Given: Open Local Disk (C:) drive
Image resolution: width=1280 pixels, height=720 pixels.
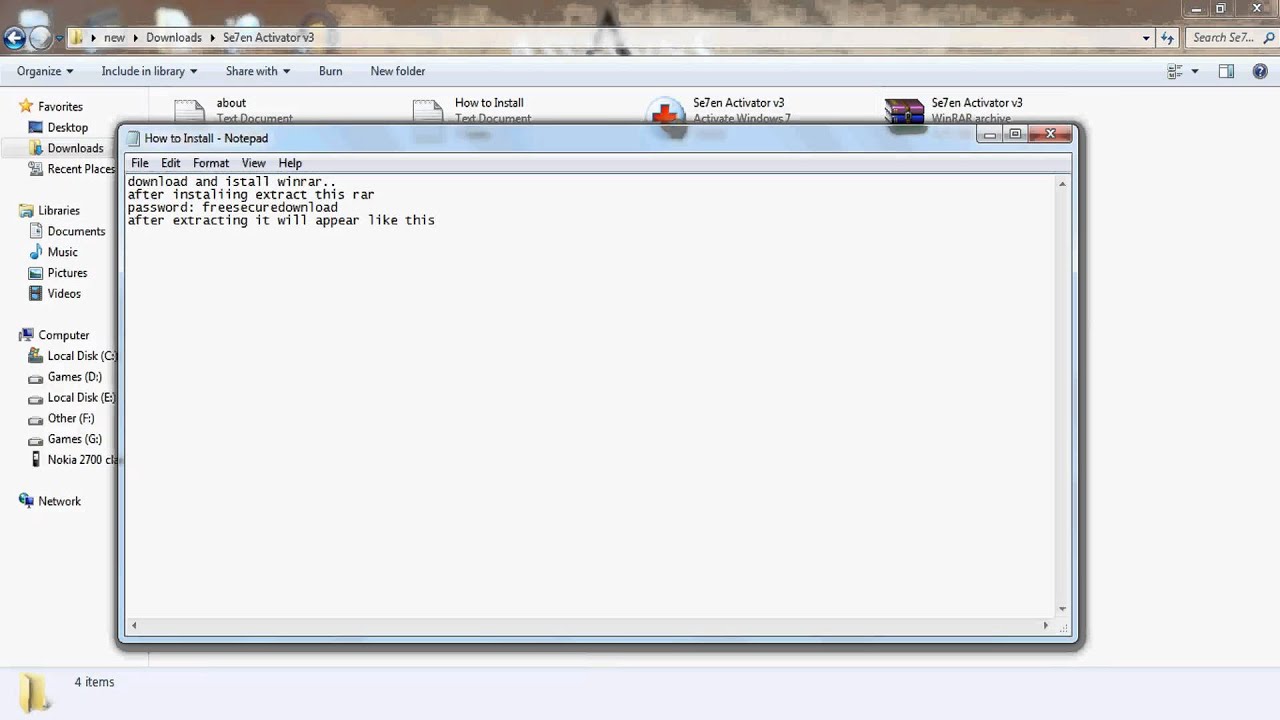Looking at the screenshot, I should pos(81,356).
